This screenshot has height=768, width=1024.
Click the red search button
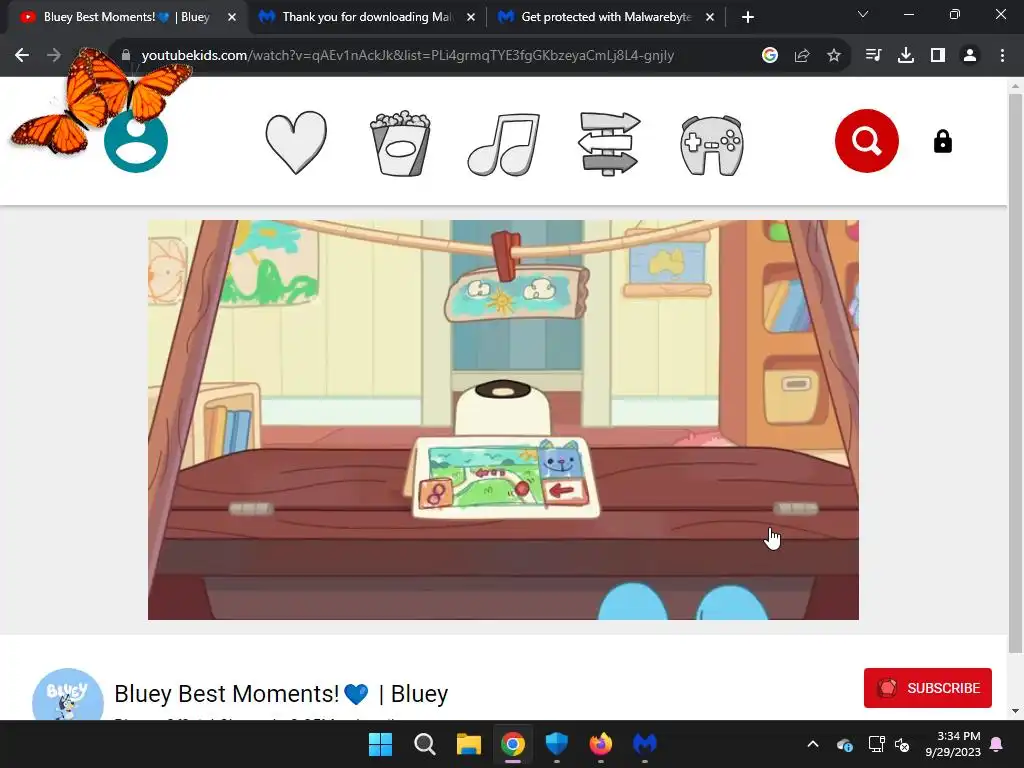(867, 141)
